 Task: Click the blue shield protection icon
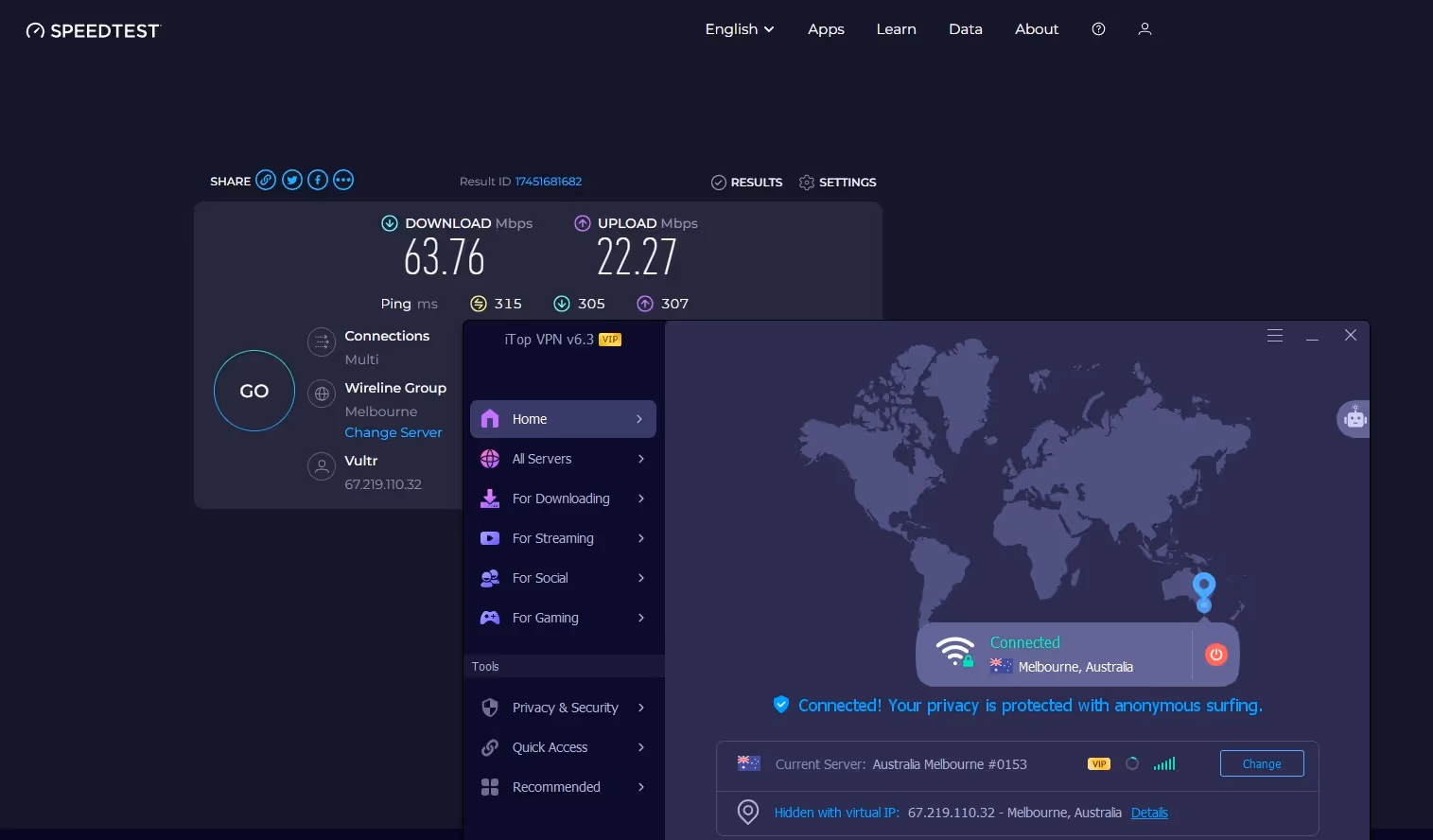pos(781,704)
